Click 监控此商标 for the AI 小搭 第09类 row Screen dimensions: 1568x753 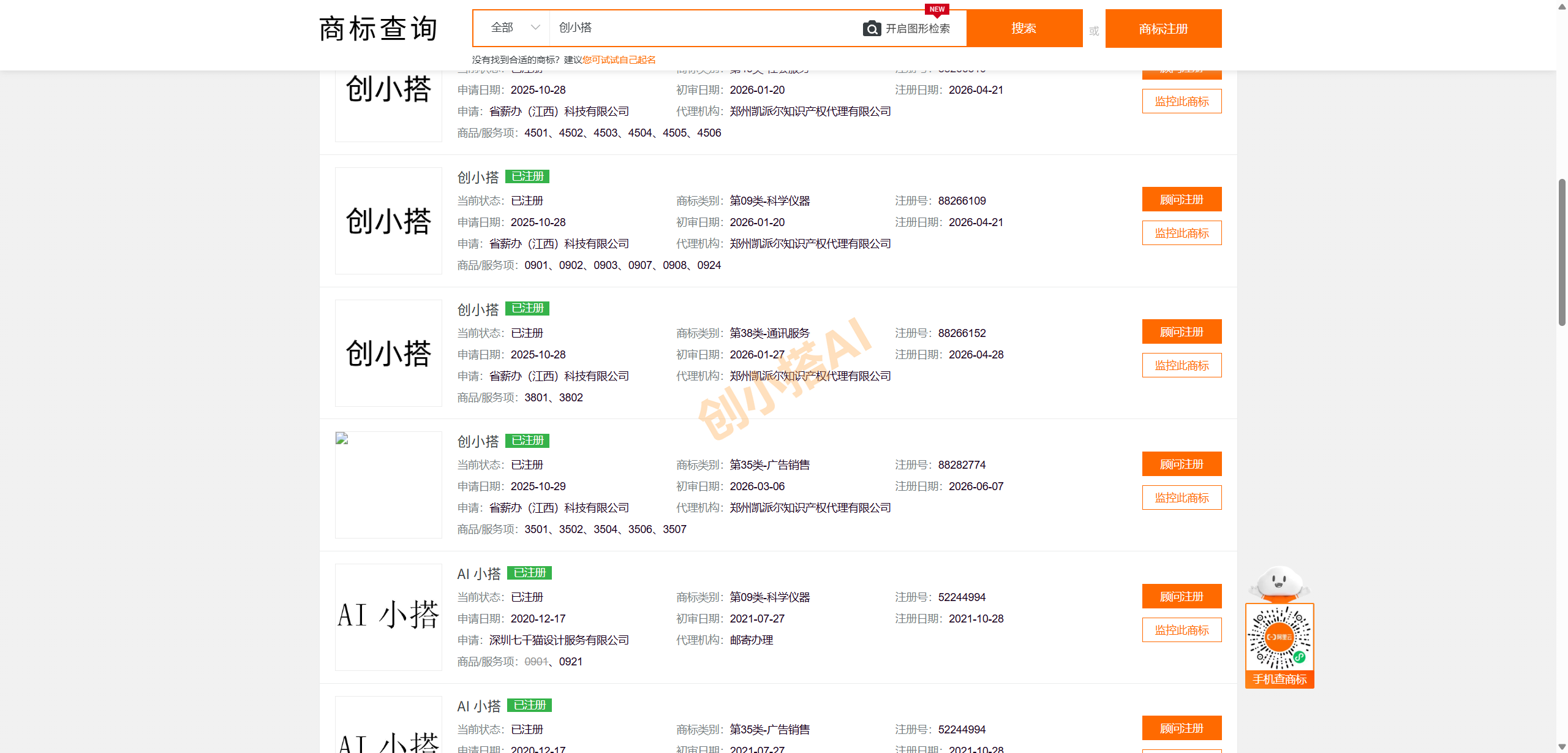pyautogui.click(x=1182, y=630)
